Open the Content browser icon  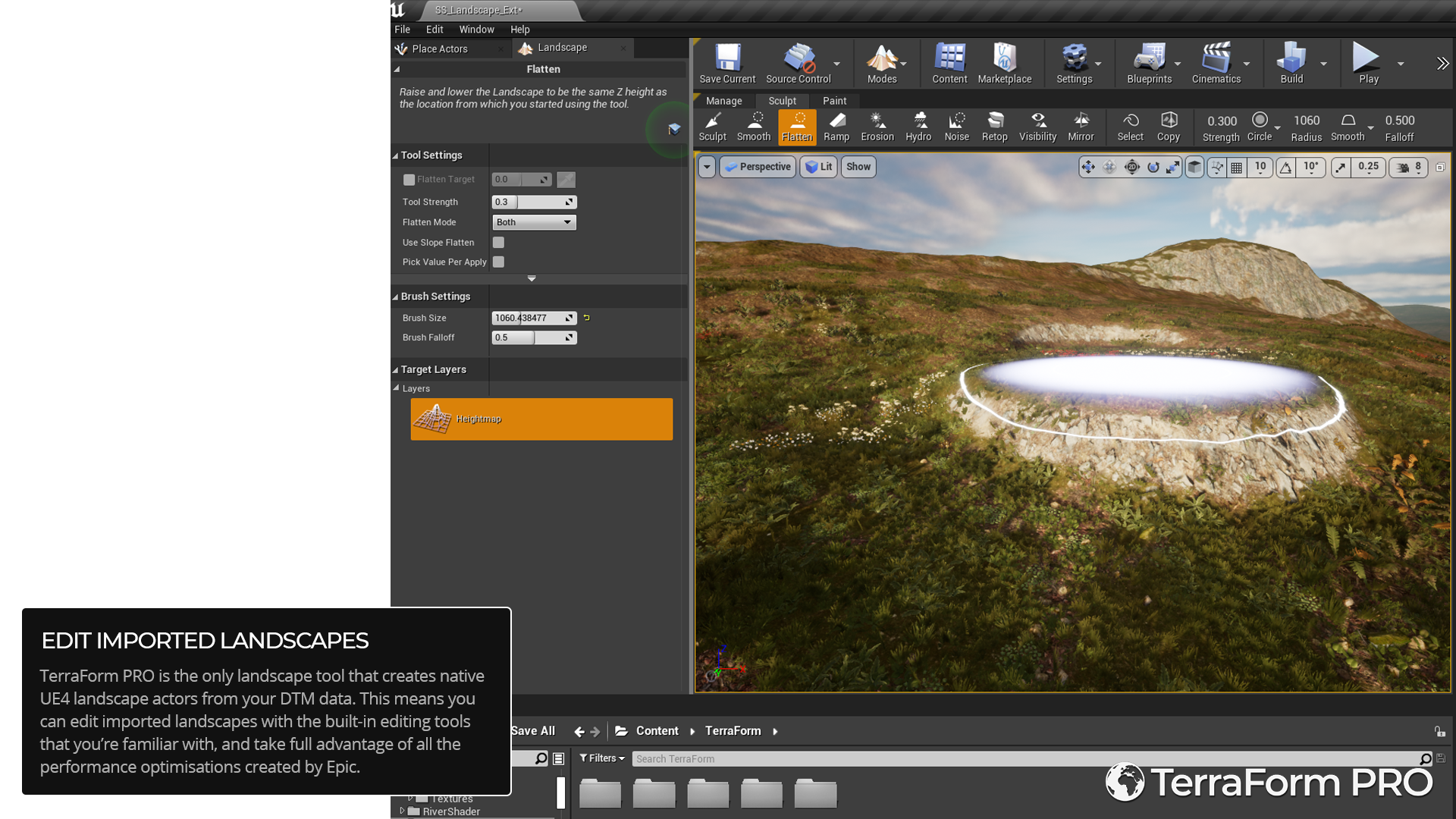pos(949,64)
